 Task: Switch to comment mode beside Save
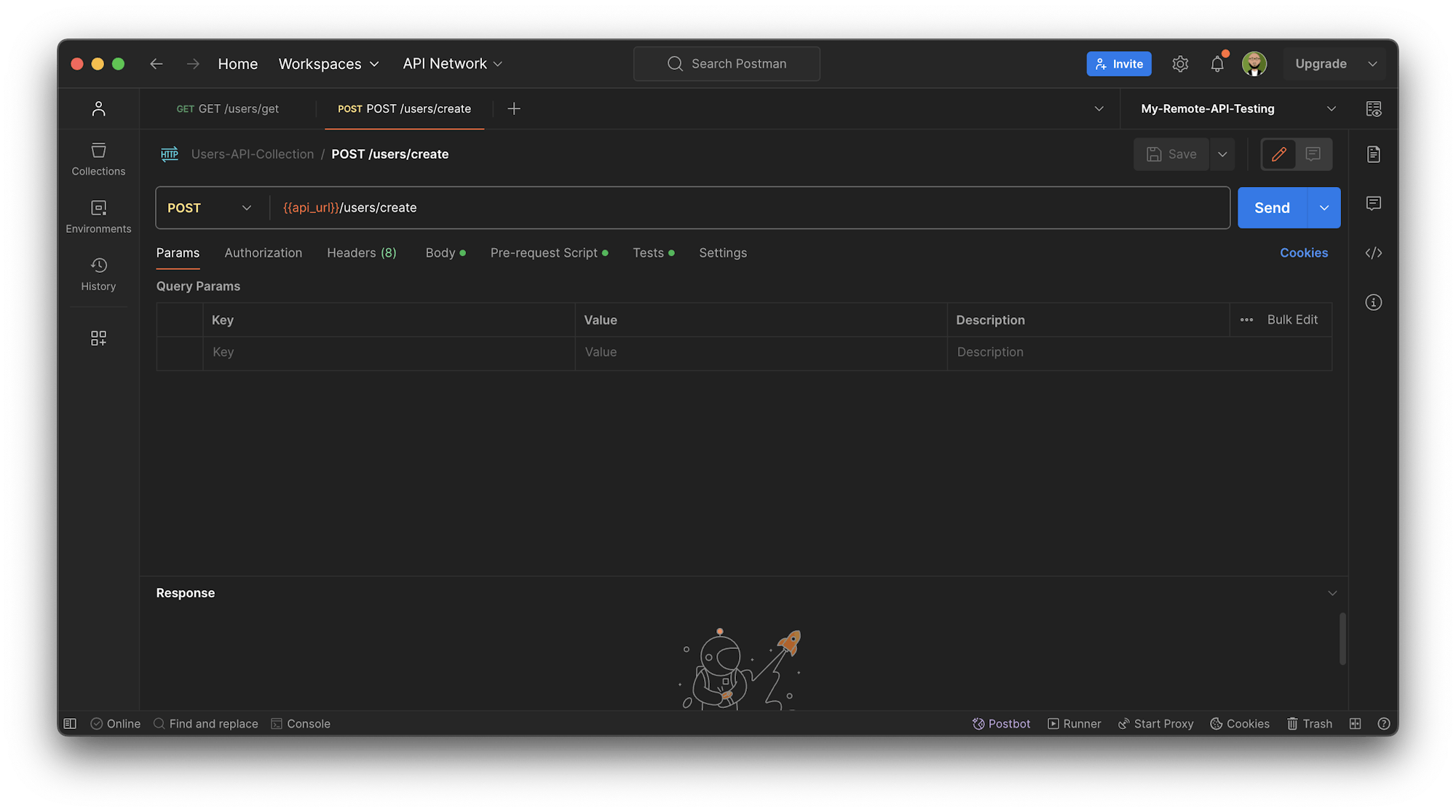[x=1313, y=154]
